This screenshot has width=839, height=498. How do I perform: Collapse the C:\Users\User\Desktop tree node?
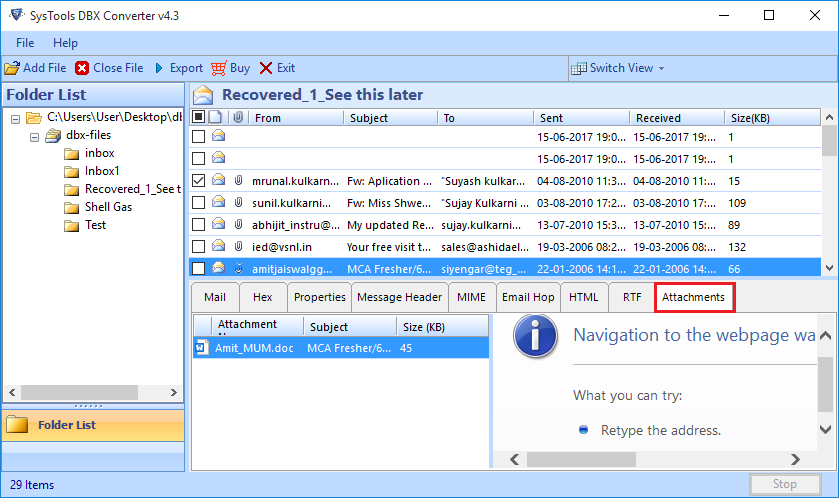coord(16,119)
